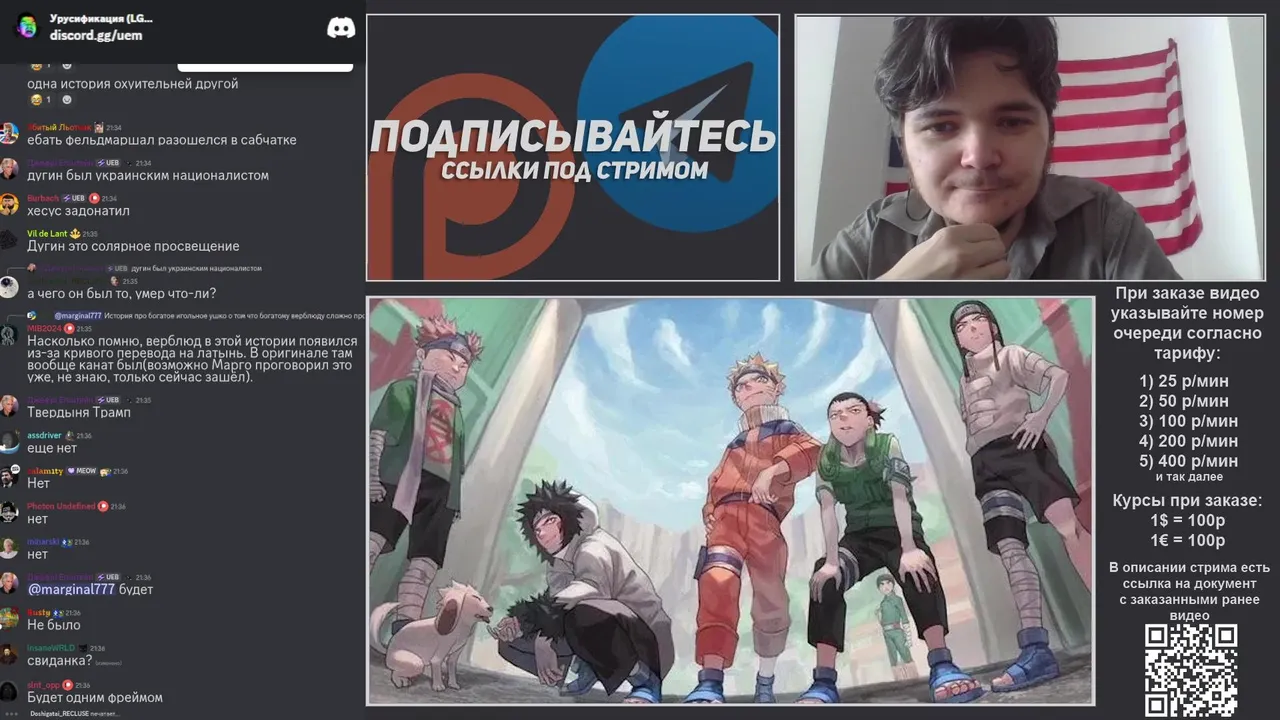The height and width of the screenshot is (720, 1280).
Task: Click the red badge next to Photon Undefined
Action: coord(103,506)
